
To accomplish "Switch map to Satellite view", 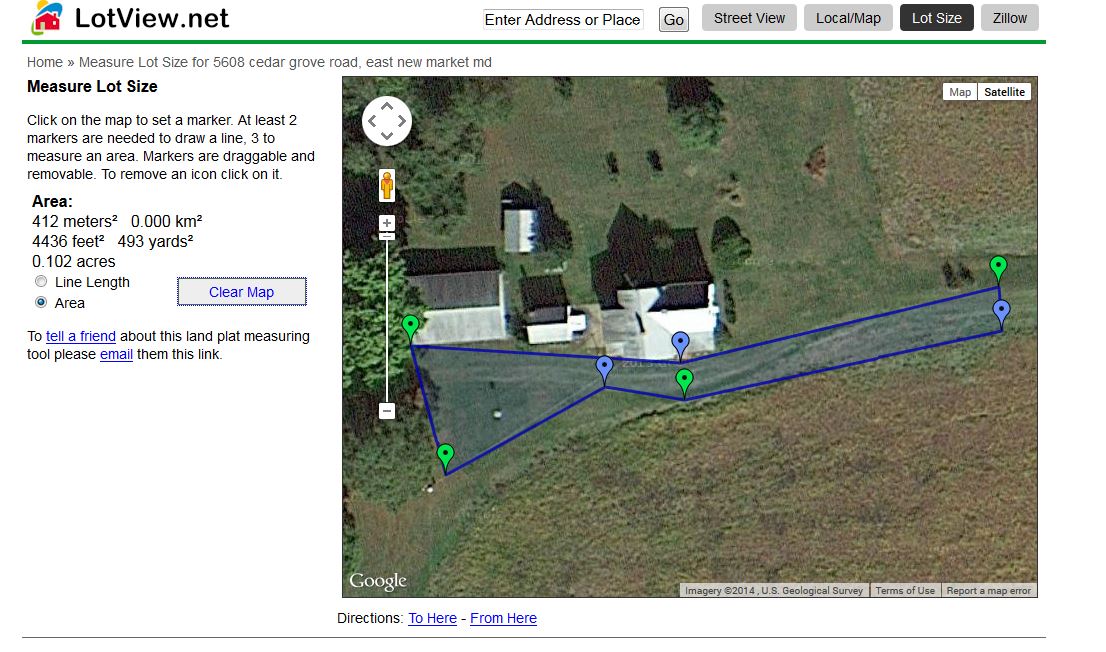I will [x=1004, y=92].
